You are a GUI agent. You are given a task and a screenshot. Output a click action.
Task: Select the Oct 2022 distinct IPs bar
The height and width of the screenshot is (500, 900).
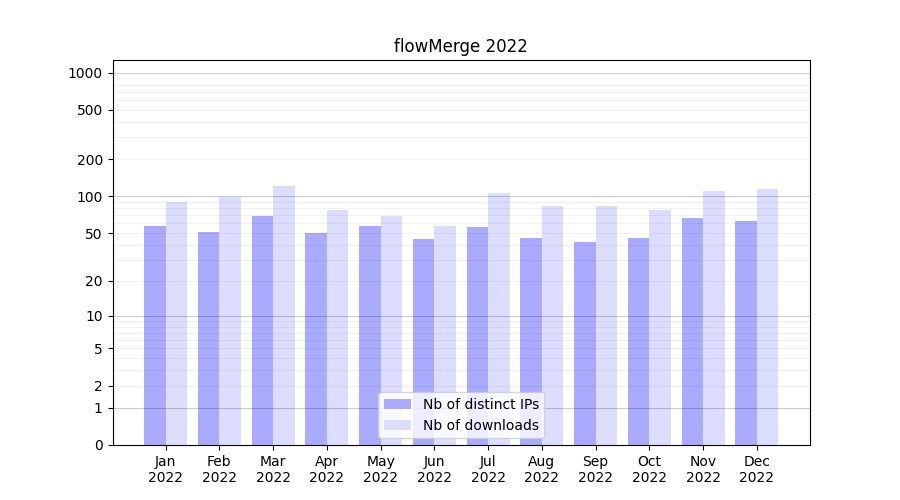click(x=638, y=341)
